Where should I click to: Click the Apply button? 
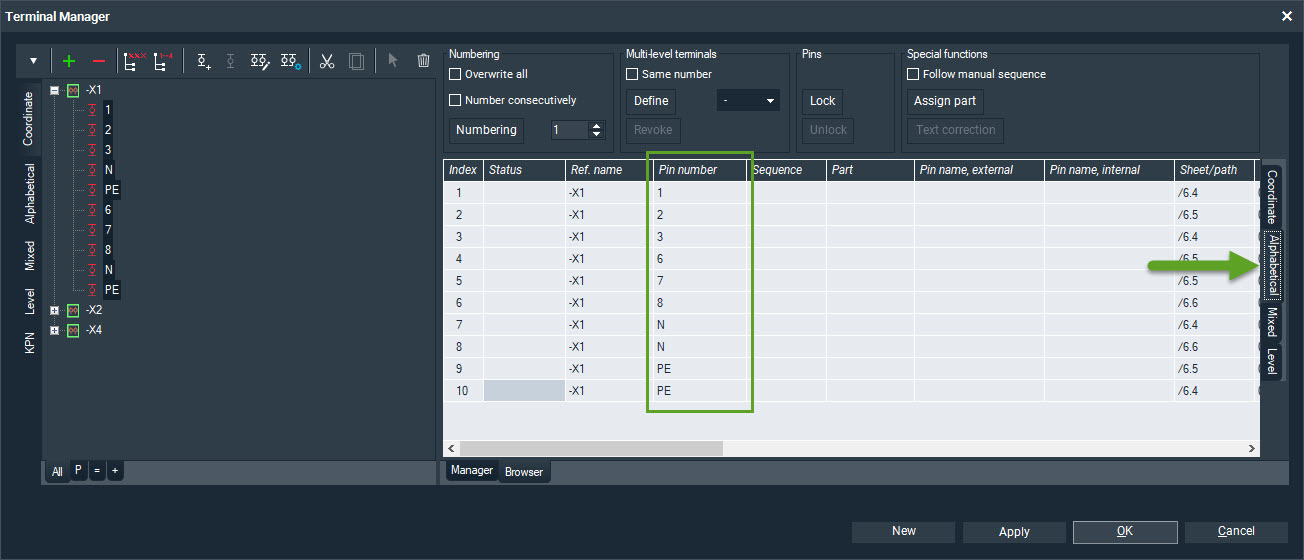1014,531
